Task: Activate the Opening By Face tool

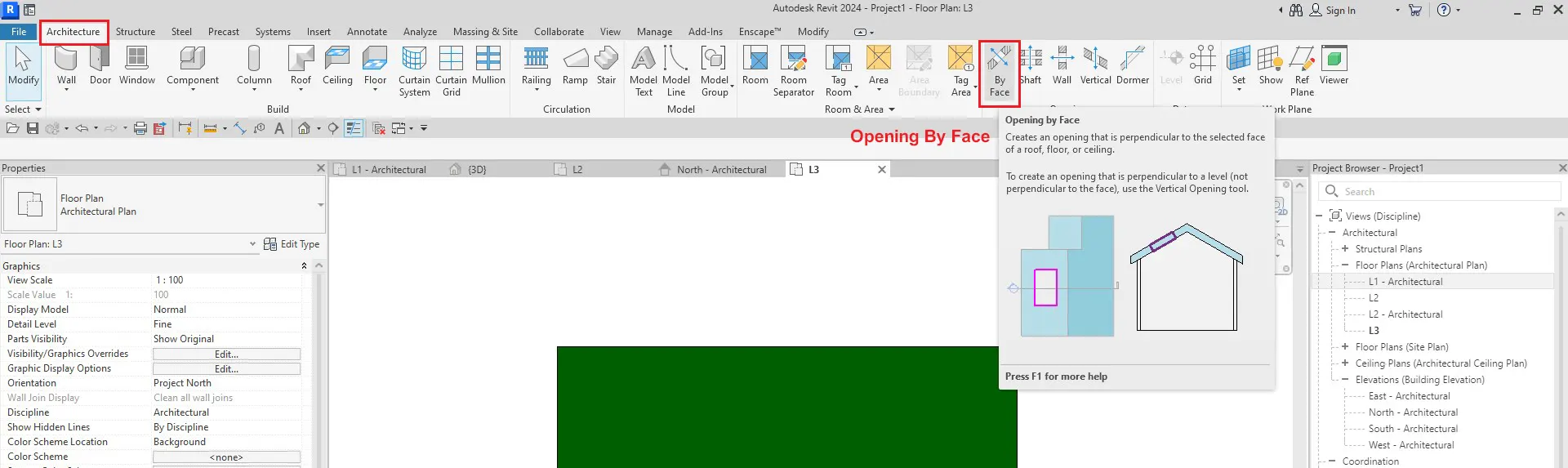Action: 1000,71
